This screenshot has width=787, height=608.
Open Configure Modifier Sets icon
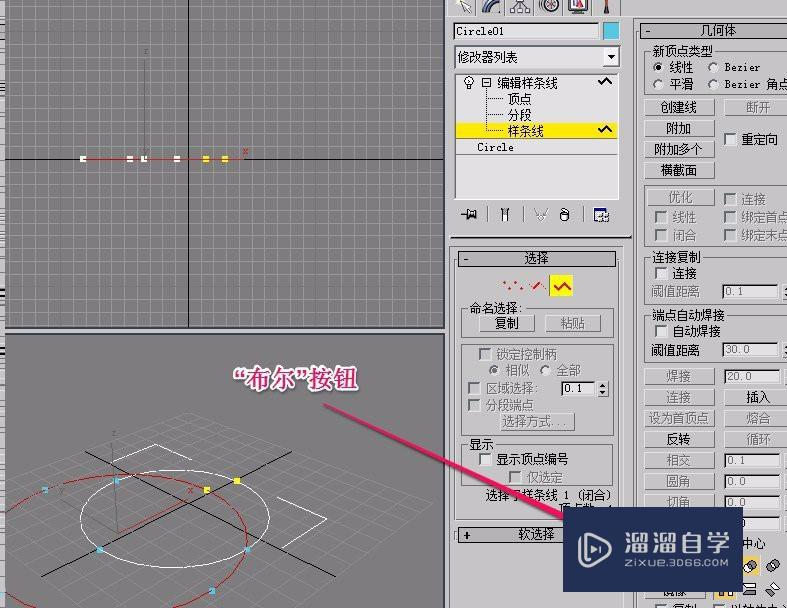(x=601, y=215)
